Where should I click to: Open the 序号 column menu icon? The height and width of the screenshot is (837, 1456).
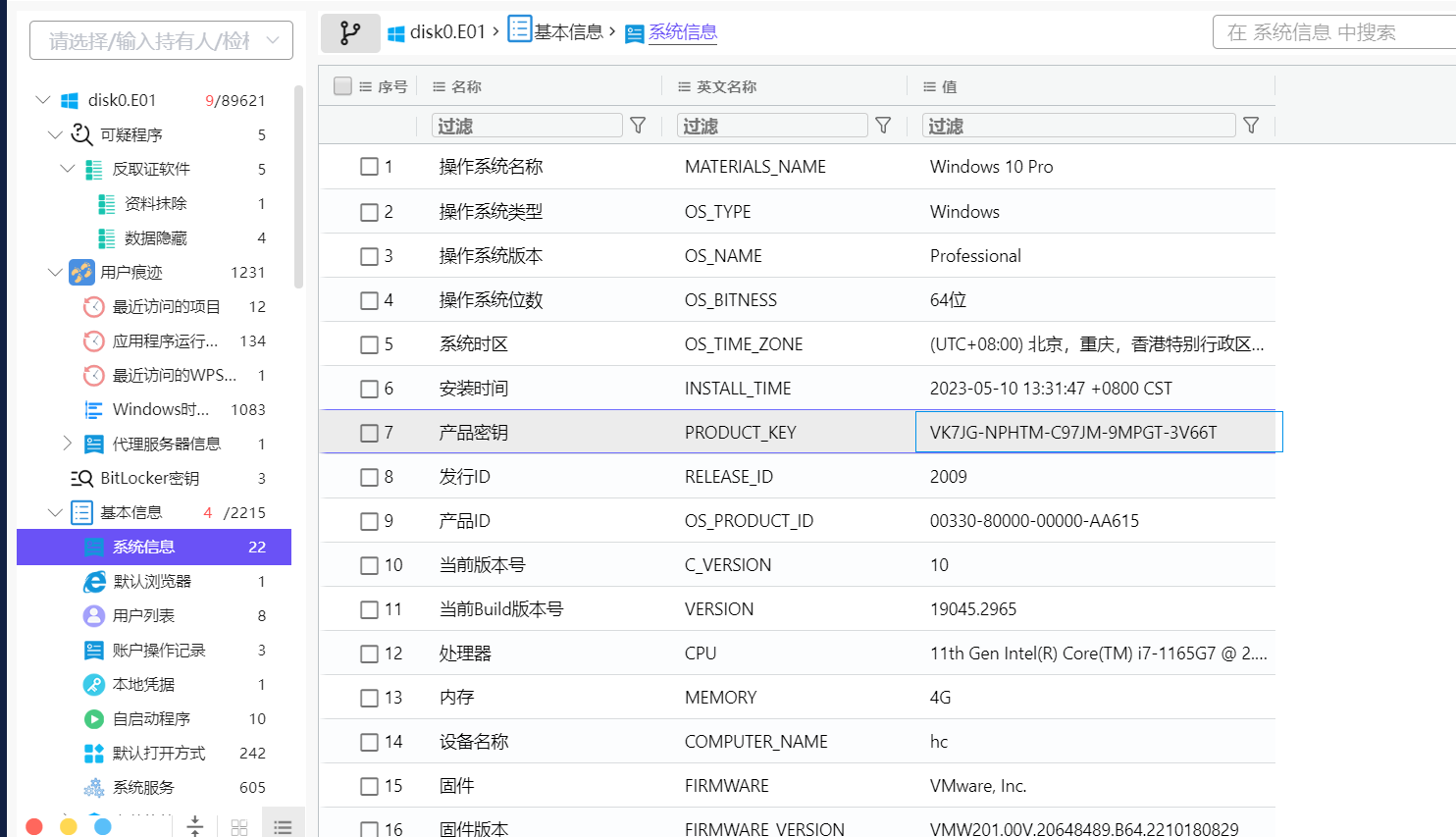click(366, 86)
